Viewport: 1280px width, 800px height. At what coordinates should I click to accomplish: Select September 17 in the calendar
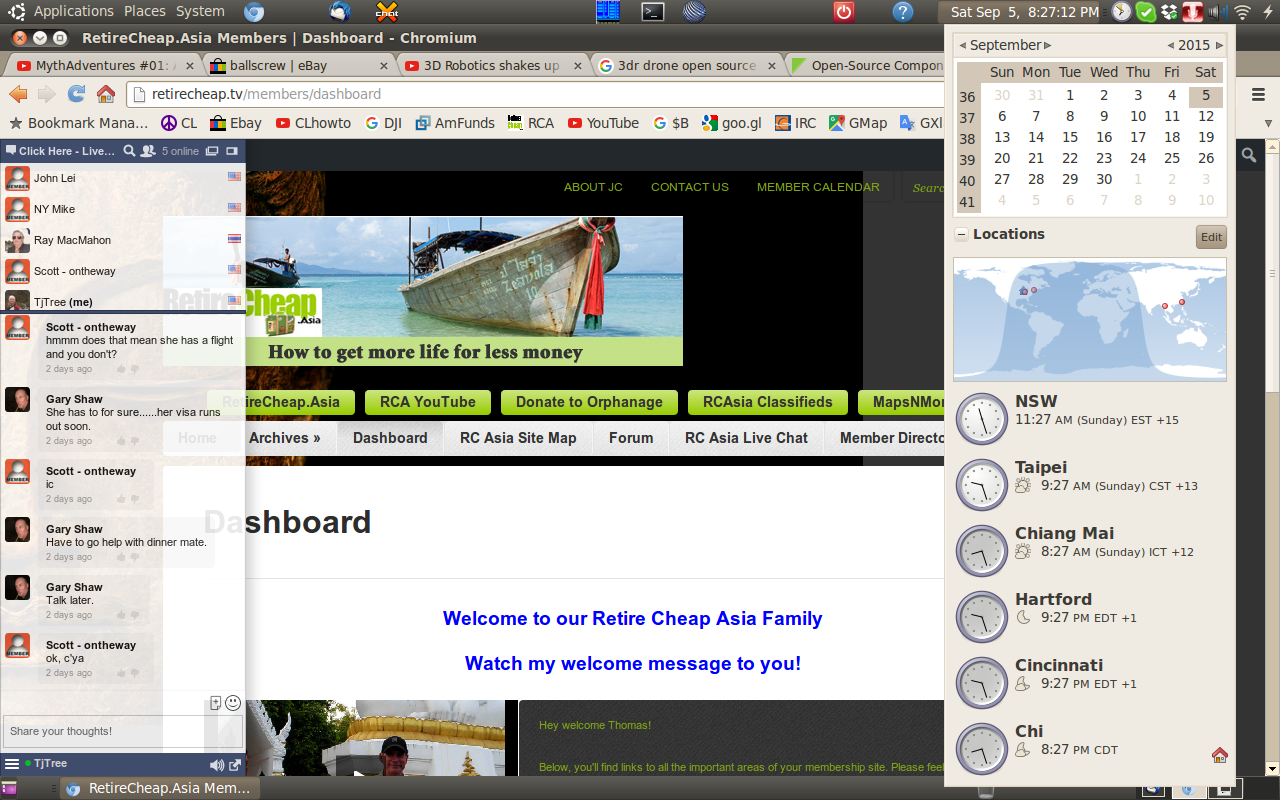(x=1138, y=137)
